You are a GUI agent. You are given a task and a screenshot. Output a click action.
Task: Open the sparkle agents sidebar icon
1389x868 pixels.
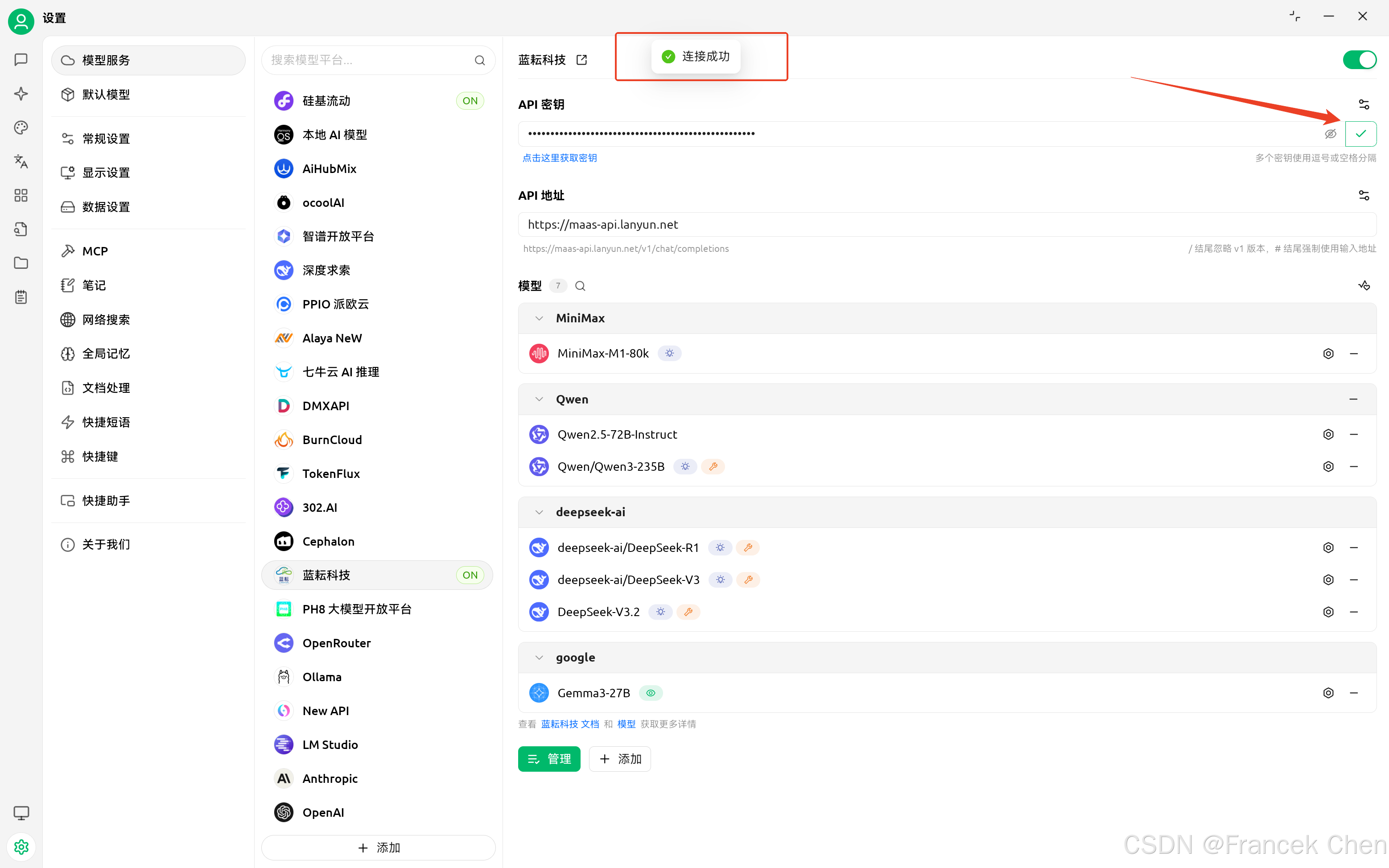(21, 94)
